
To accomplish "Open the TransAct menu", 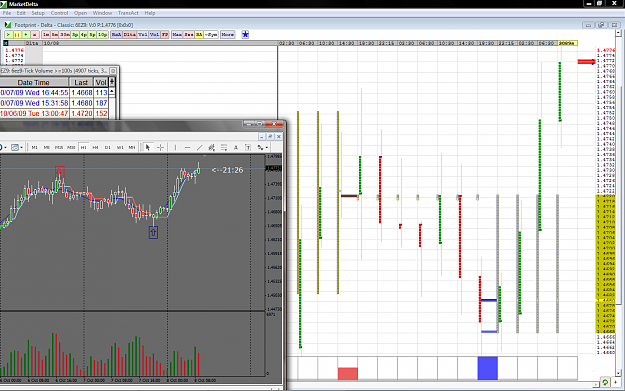I will (128, 13).
